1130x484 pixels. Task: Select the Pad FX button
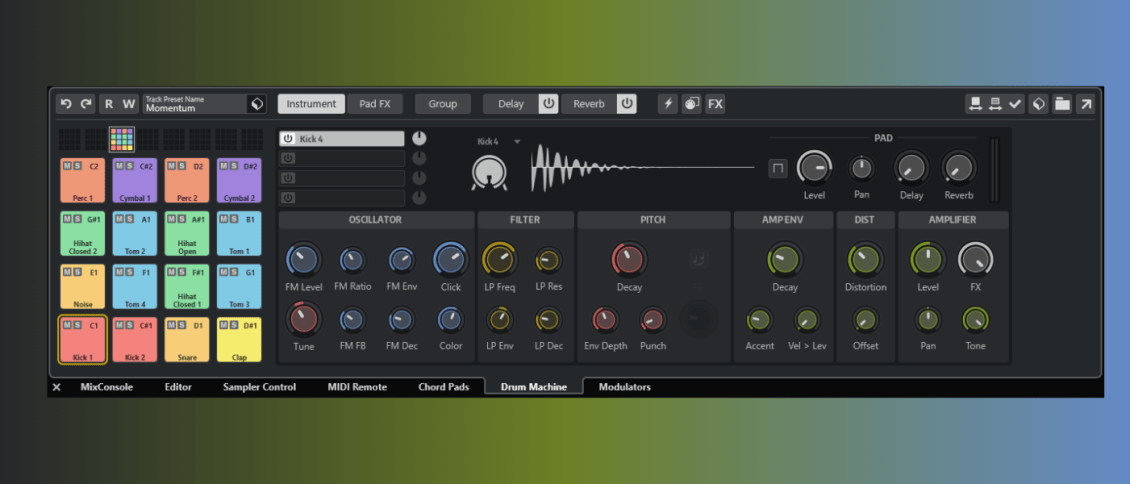(x=376, y=104)
